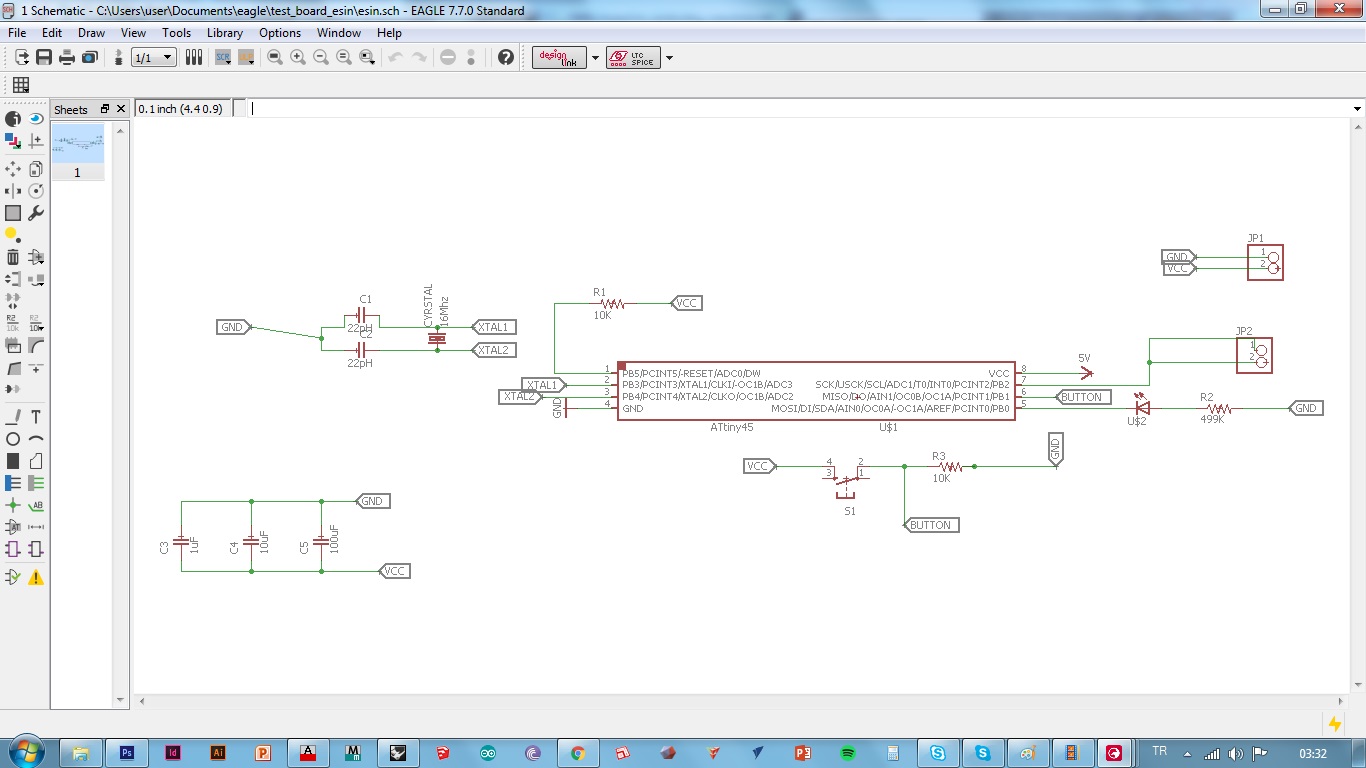Click the Redraw icon
This screenshot has height=768, width=1366.
pyautogui.click(x=344, y=57)
